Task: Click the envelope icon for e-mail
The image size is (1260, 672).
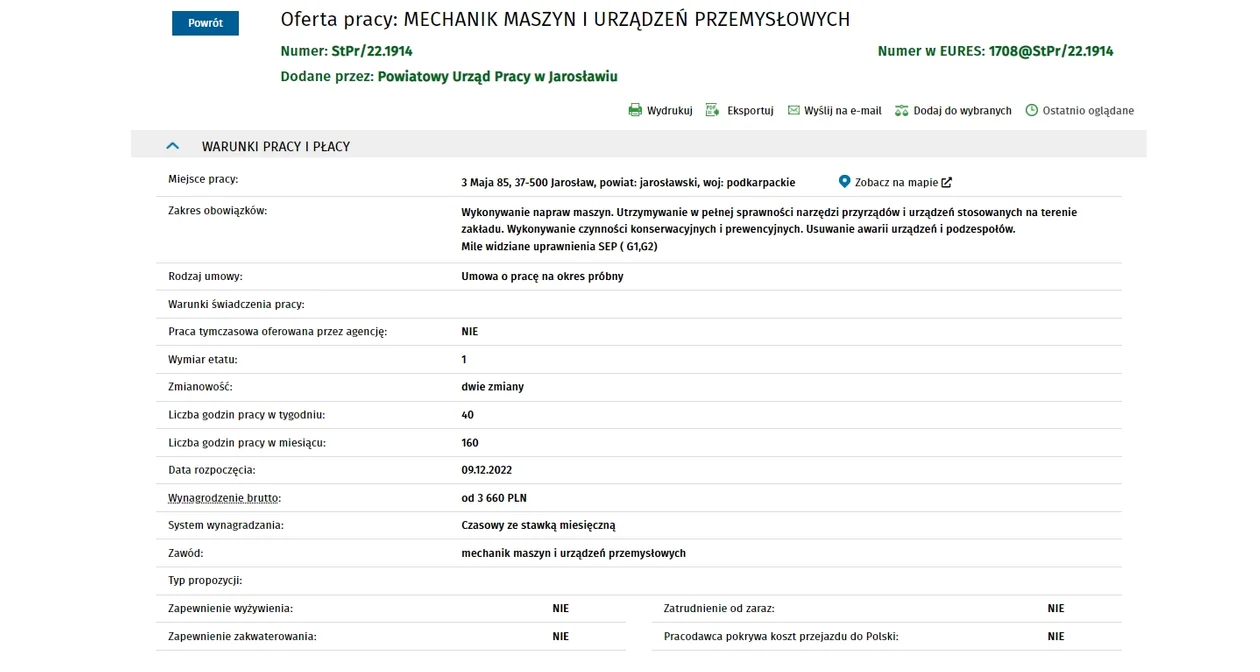Action: [794, 111]
